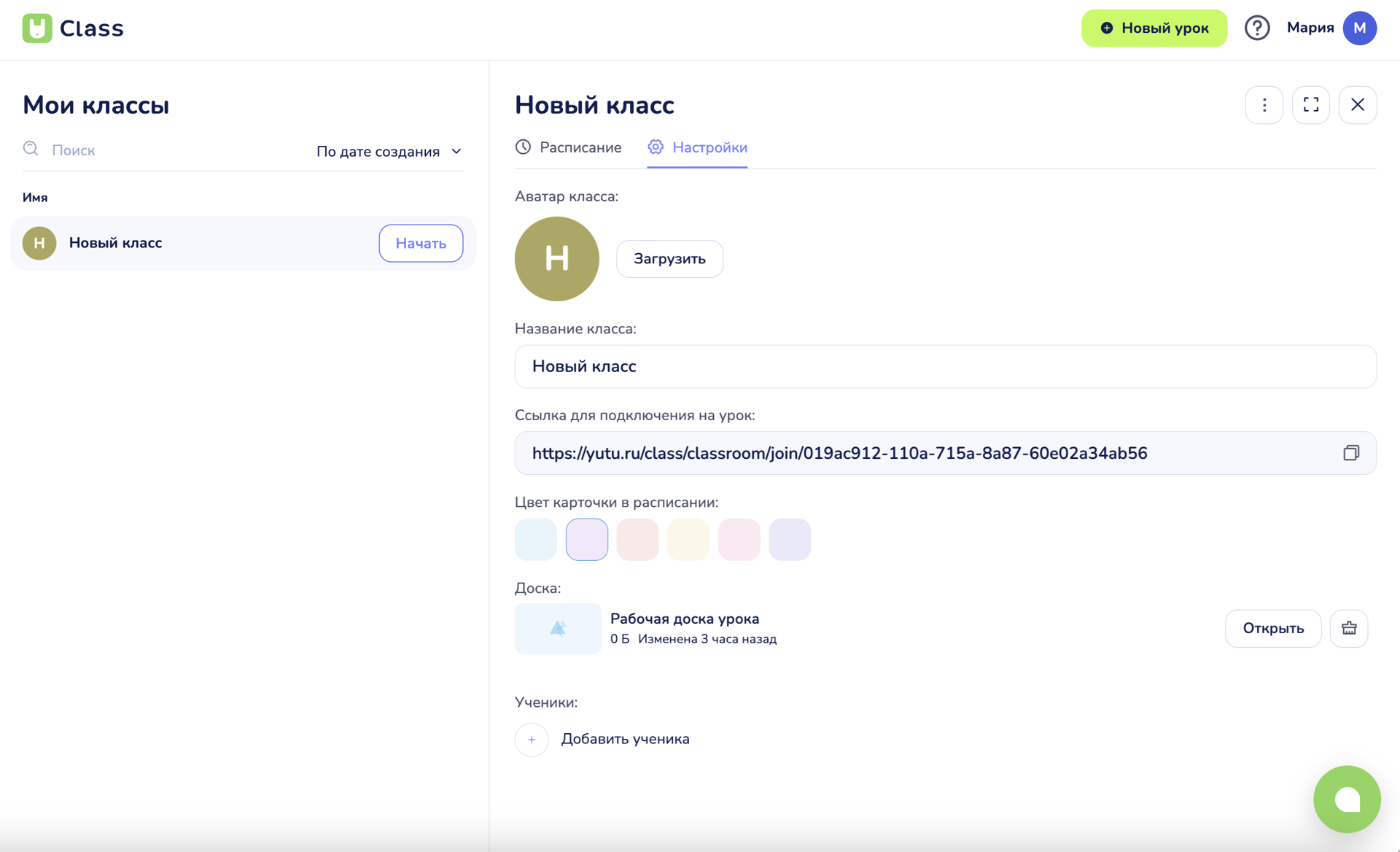
Task: Close the Новый класс panel
Action: (1357, 105)
